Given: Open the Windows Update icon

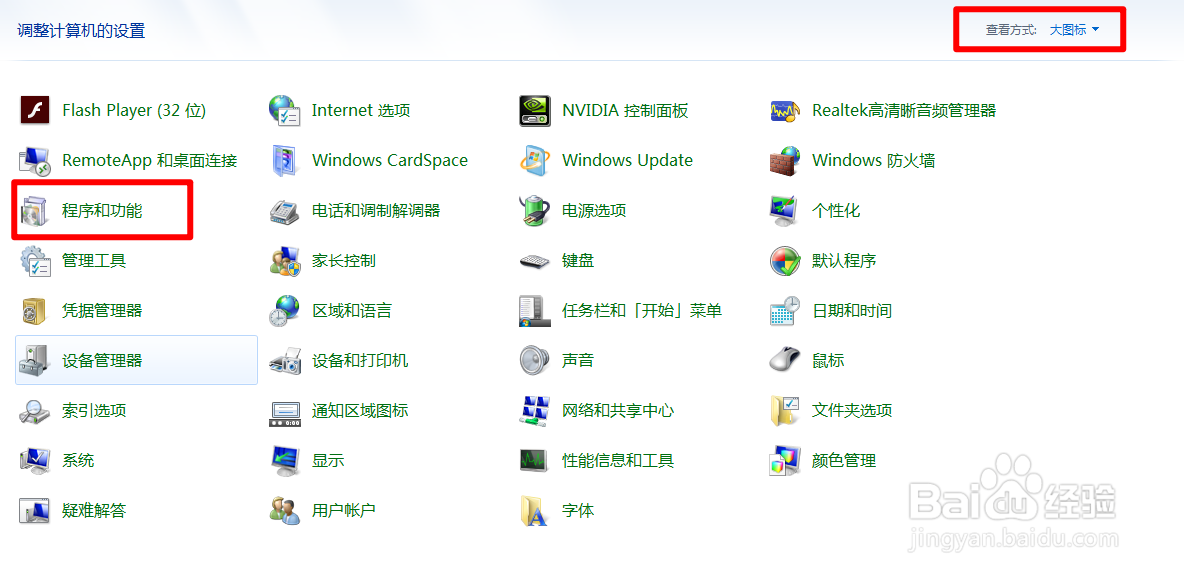Looking at the screenshot, I should 535,161.
